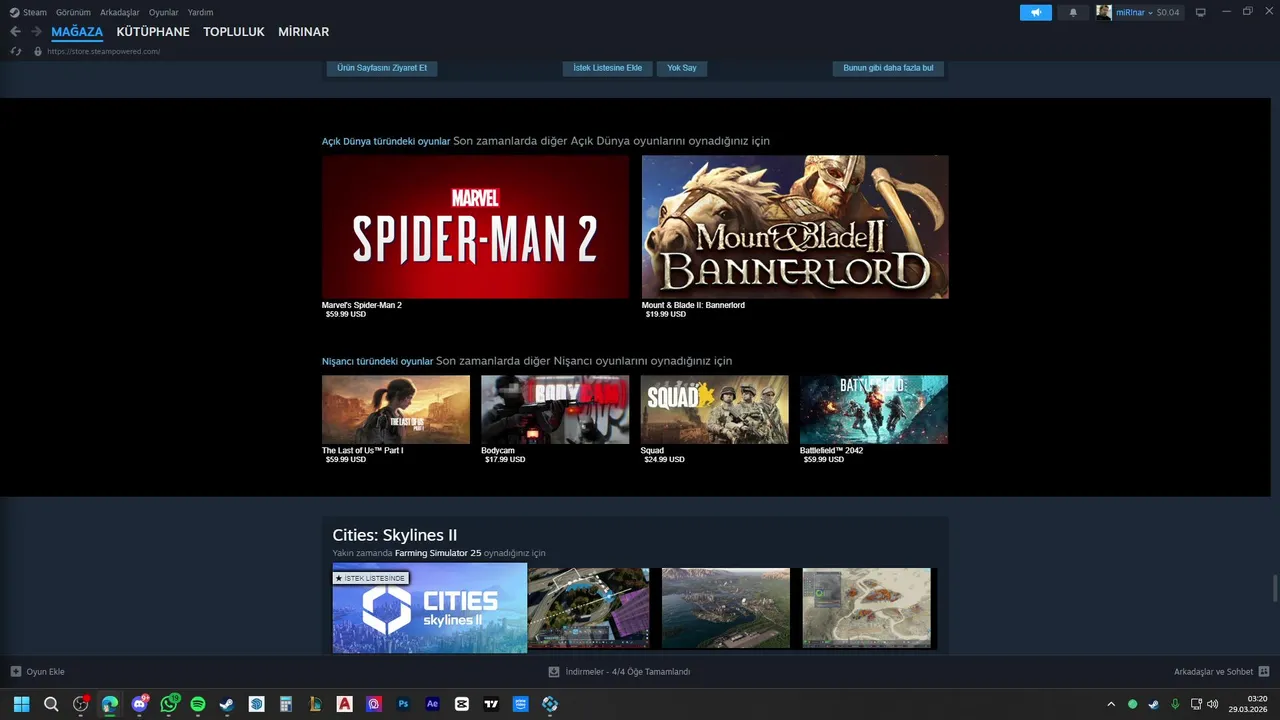Reload the store page
The image size is (1280, 720).
(x=16, y=51)
